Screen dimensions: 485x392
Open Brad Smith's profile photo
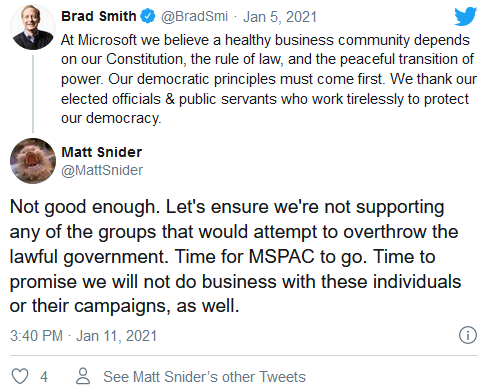[33, 27]
